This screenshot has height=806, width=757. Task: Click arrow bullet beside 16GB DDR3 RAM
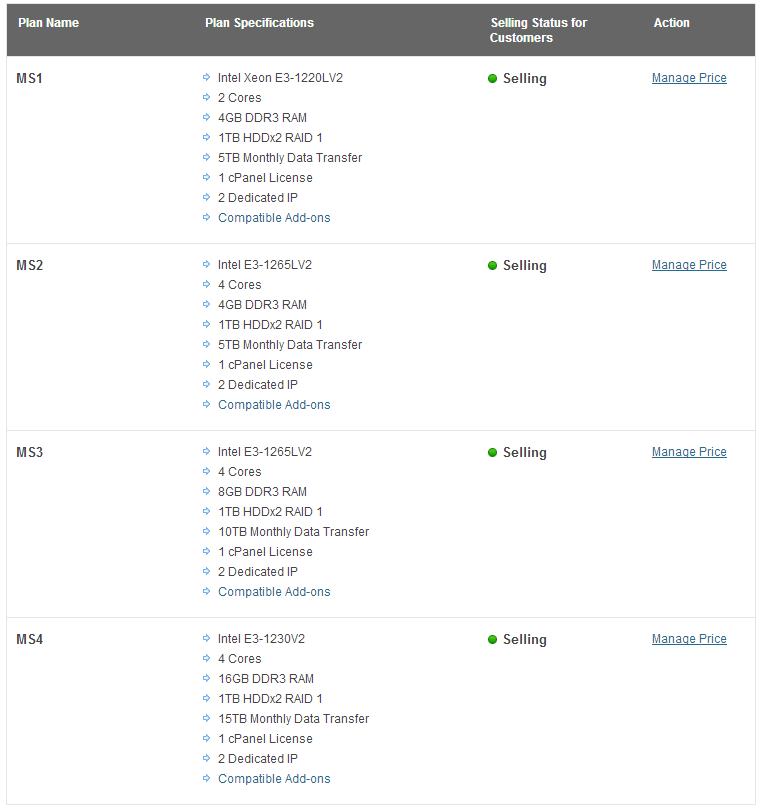[x=206, y=679]
